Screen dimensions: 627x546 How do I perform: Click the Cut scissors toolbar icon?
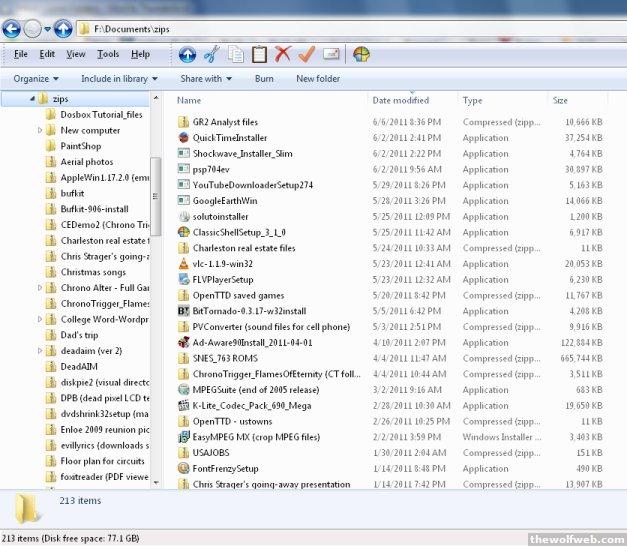[211, 54]
